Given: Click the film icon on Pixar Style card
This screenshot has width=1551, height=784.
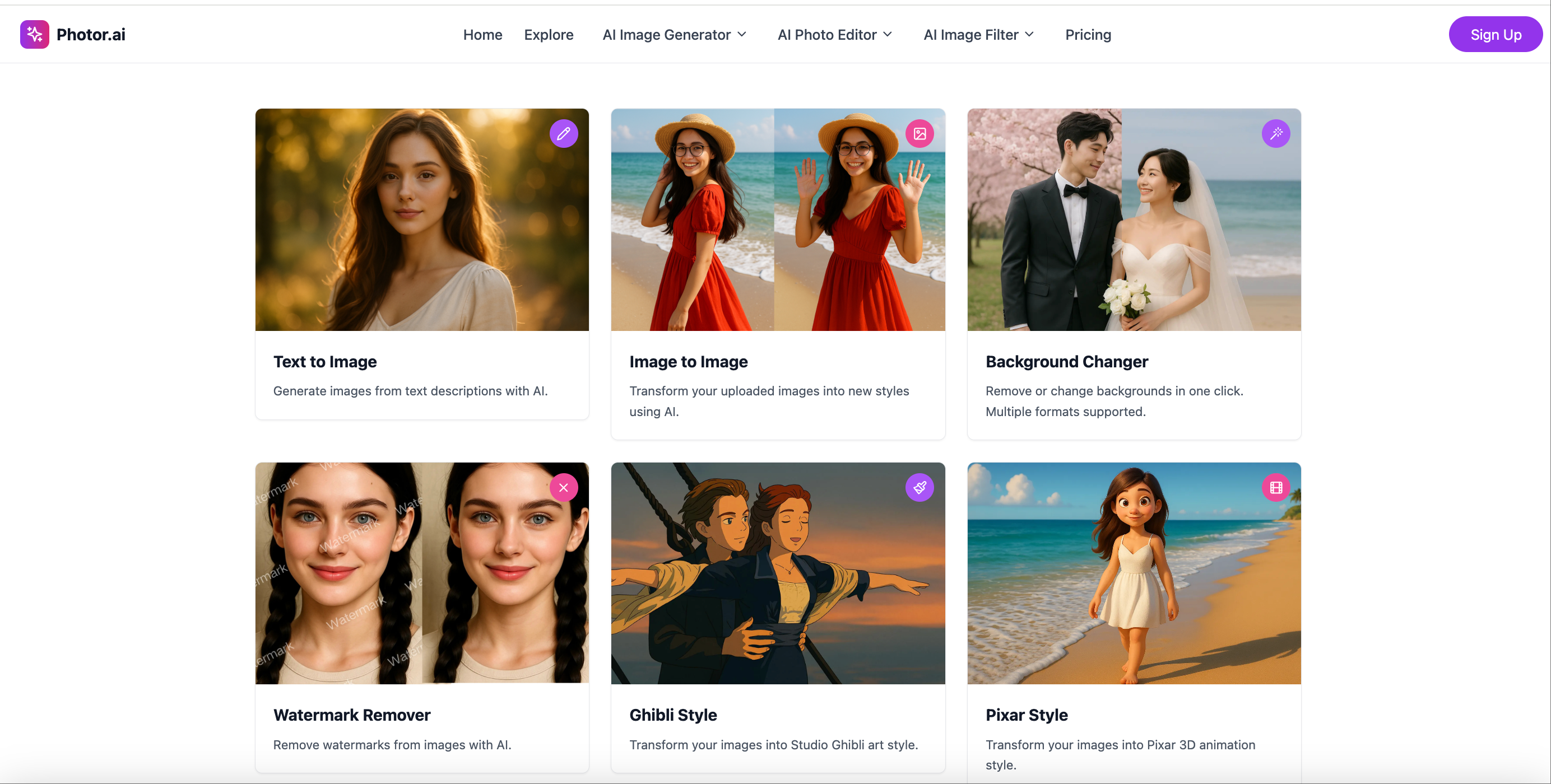Looking at the screenshot, I should (1276, 487).
